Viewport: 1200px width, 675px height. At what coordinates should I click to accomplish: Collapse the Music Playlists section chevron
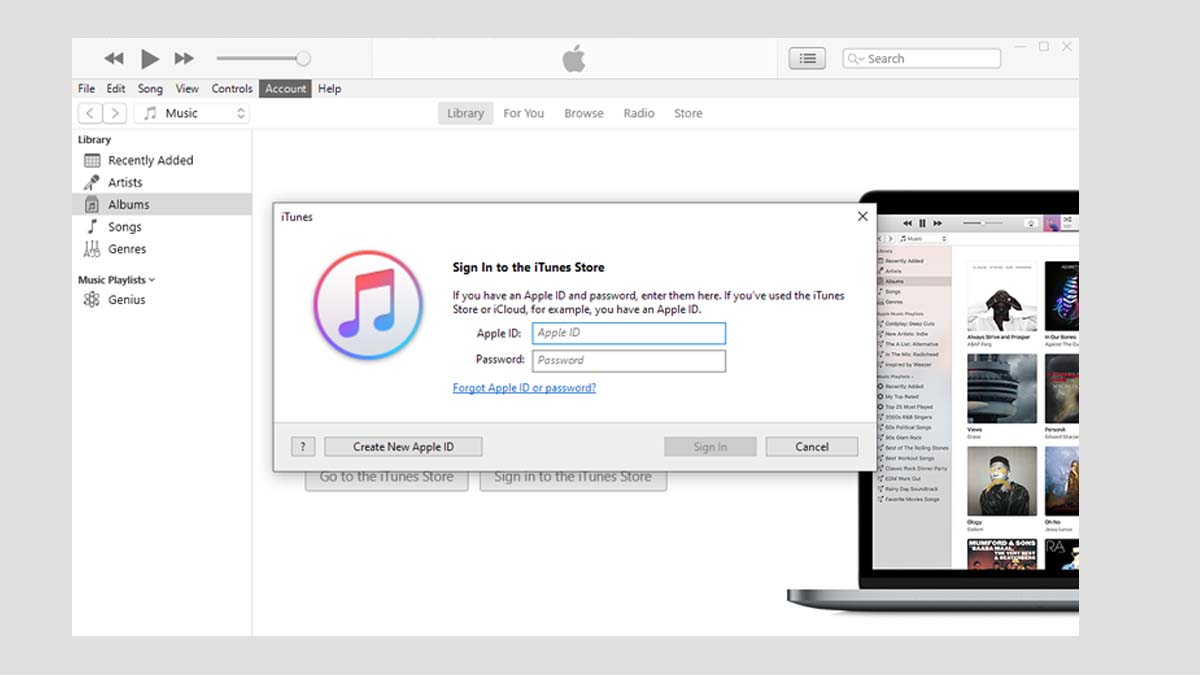click(152, 280)
